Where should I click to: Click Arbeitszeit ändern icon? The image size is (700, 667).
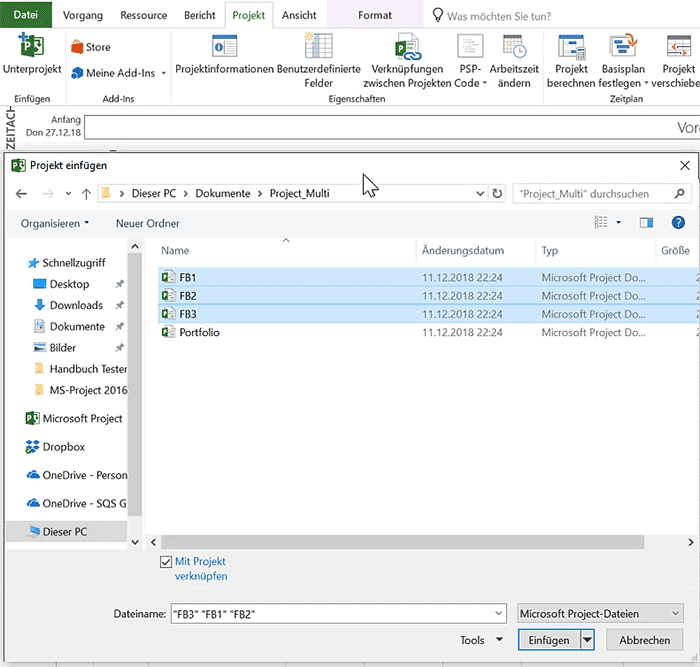(514, 47)
